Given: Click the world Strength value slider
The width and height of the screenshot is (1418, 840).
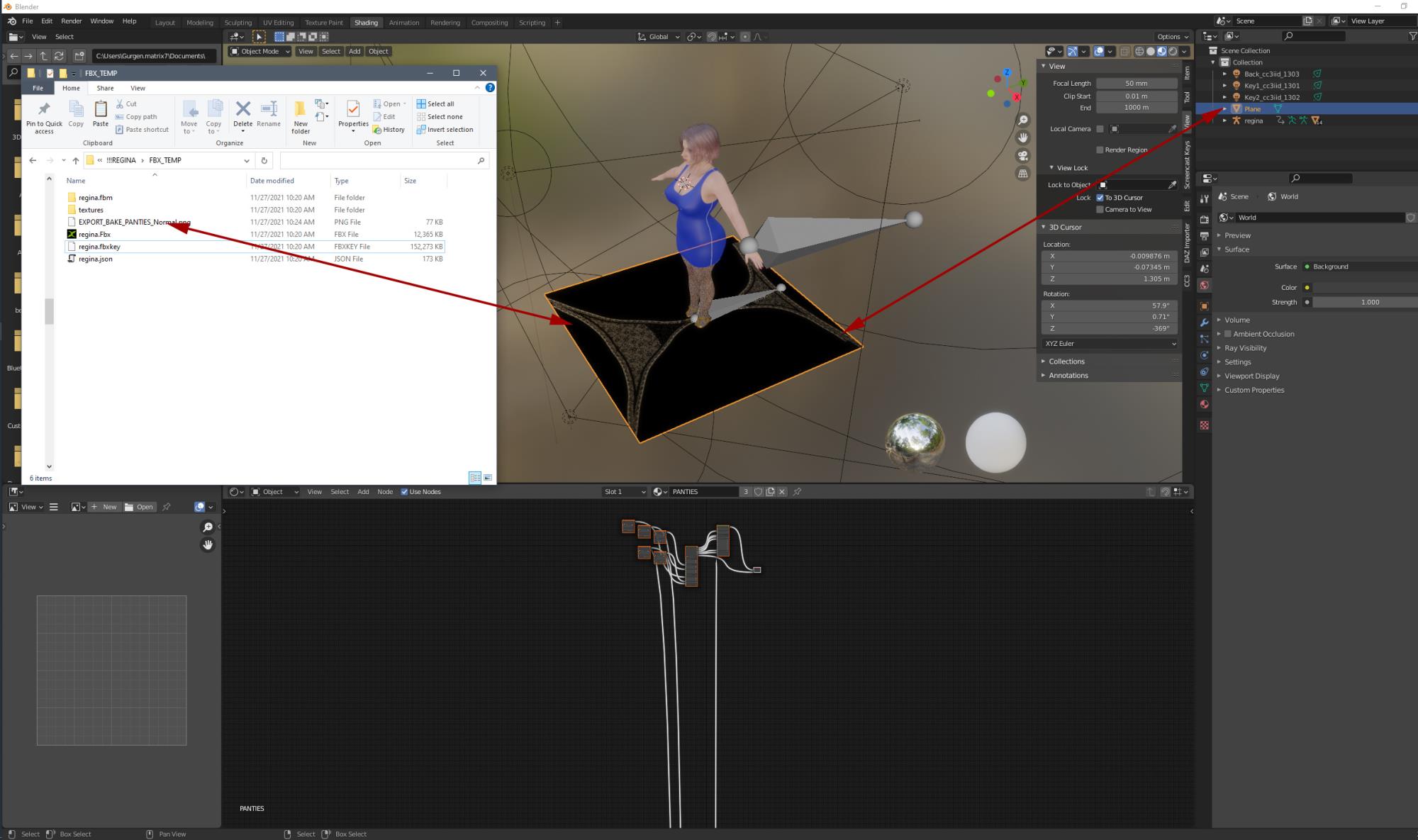Looking at the screenshot, I should (1365, 302).
